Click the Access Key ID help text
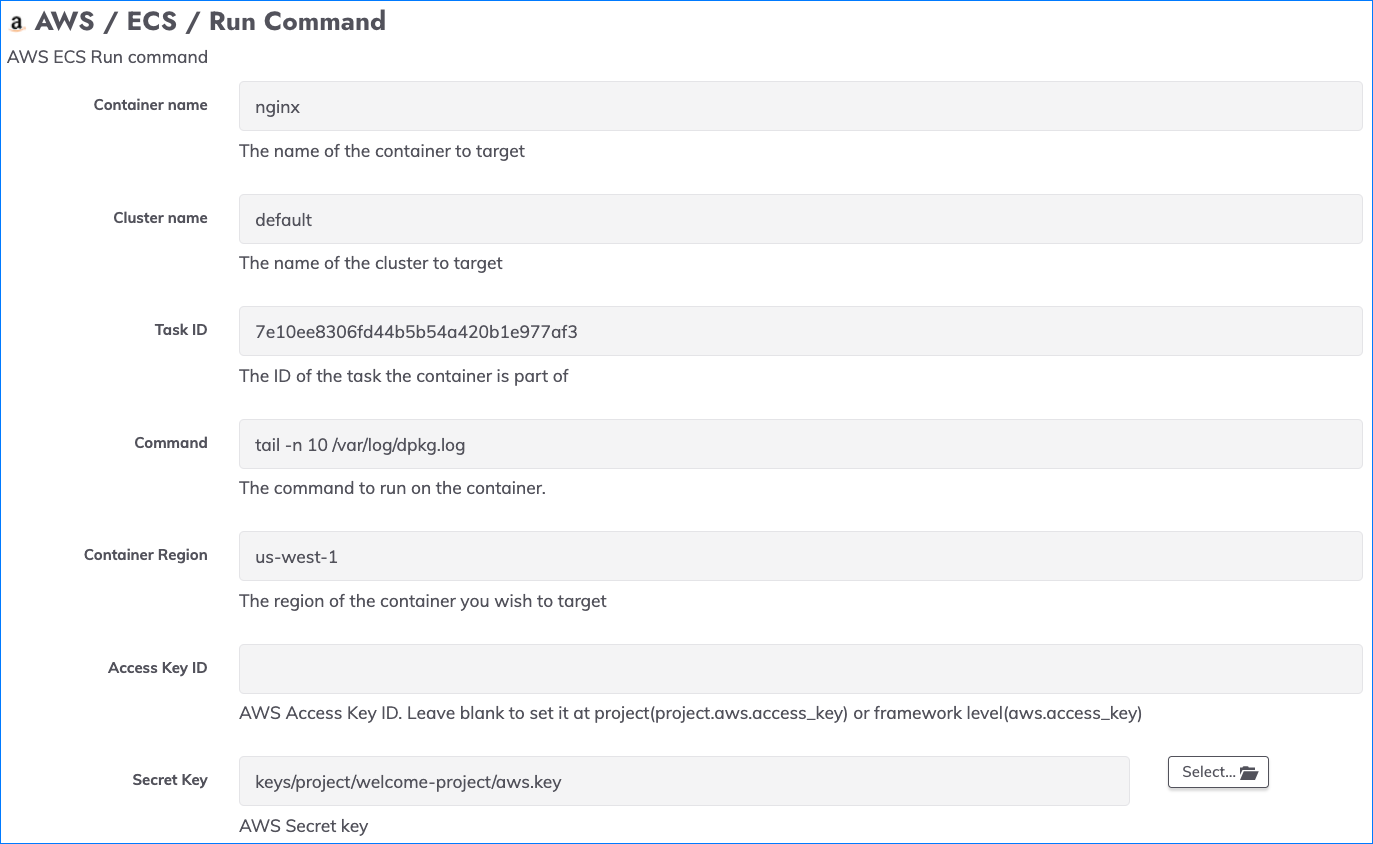This screenshot has width=1373, height=844. (x=690, y=714)
